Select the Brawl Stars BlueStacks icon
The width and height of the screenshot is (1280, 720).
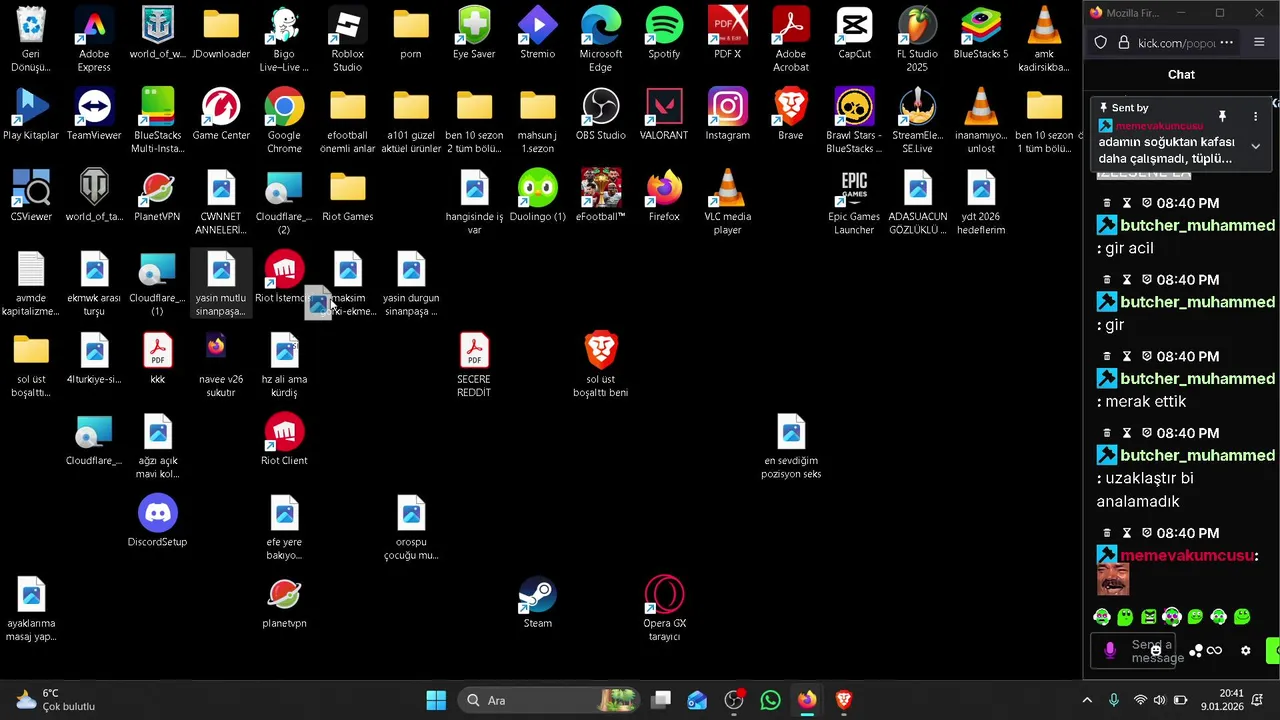[854, 121]
